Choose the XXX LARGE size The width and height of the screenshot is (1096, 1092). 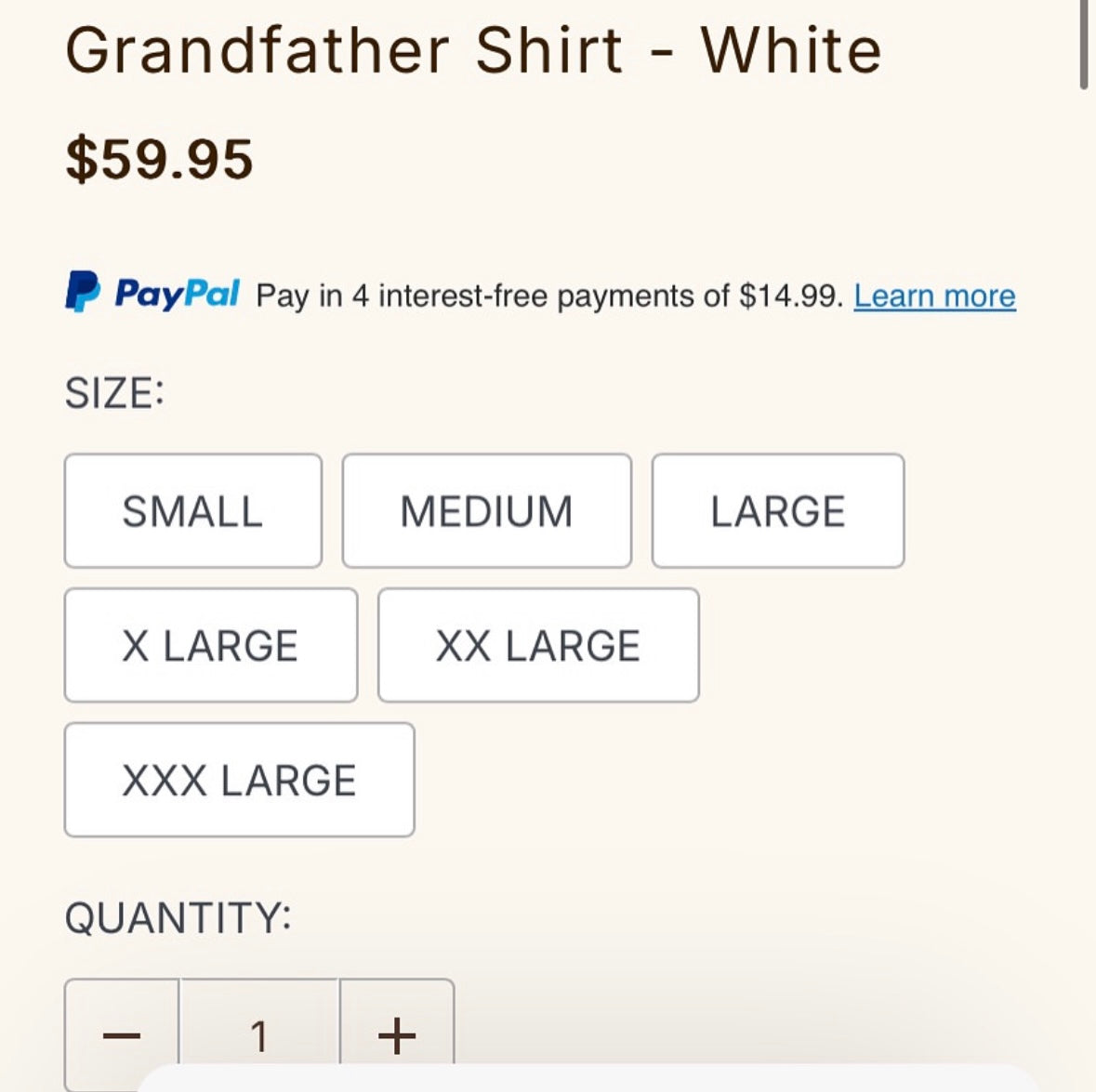[238, 780]
